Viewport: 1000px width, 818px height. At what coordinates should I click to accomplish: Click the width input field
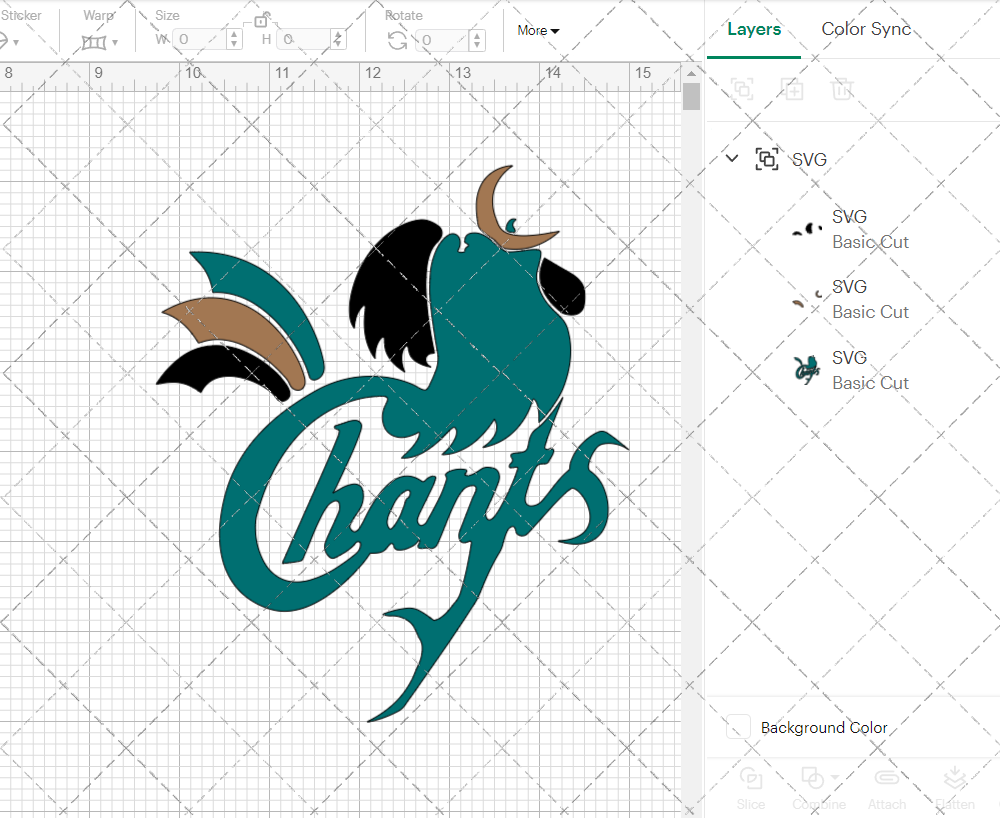pyautogui.click(x=200, y=39)
